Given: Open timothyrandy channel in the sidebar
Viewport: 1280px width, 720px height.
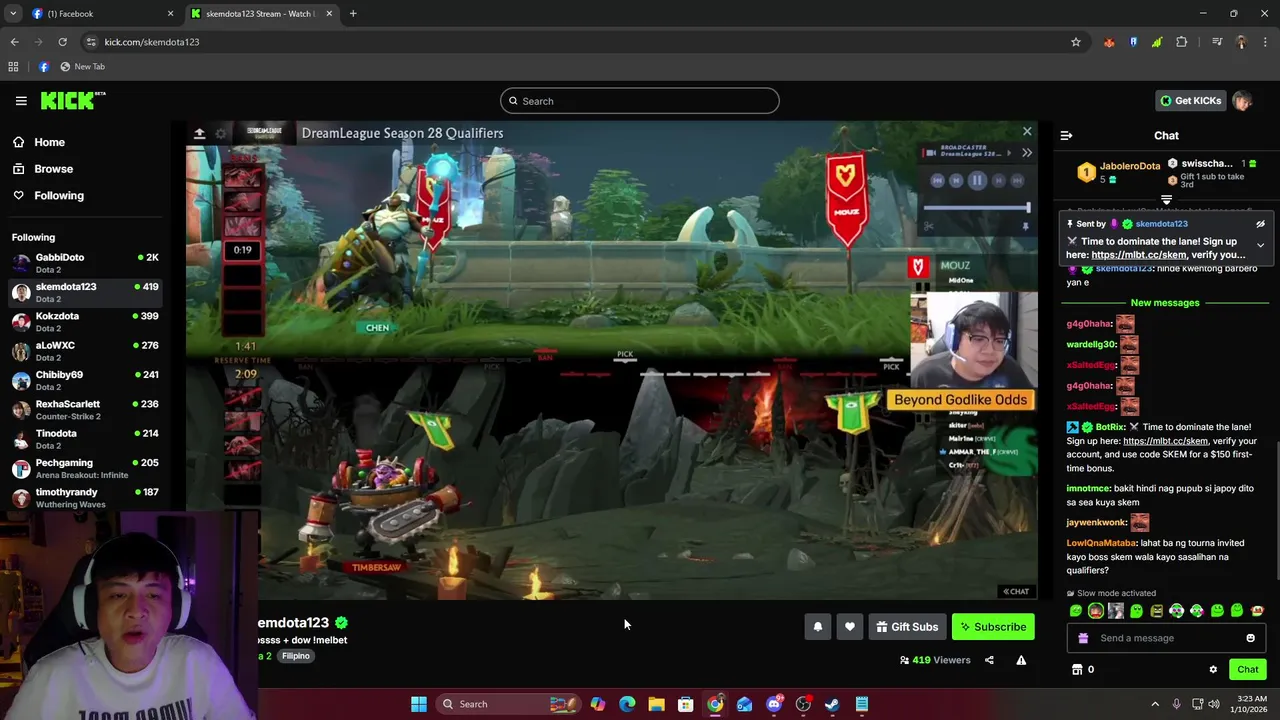Looking at the screenshot, I should coord(85,498).
